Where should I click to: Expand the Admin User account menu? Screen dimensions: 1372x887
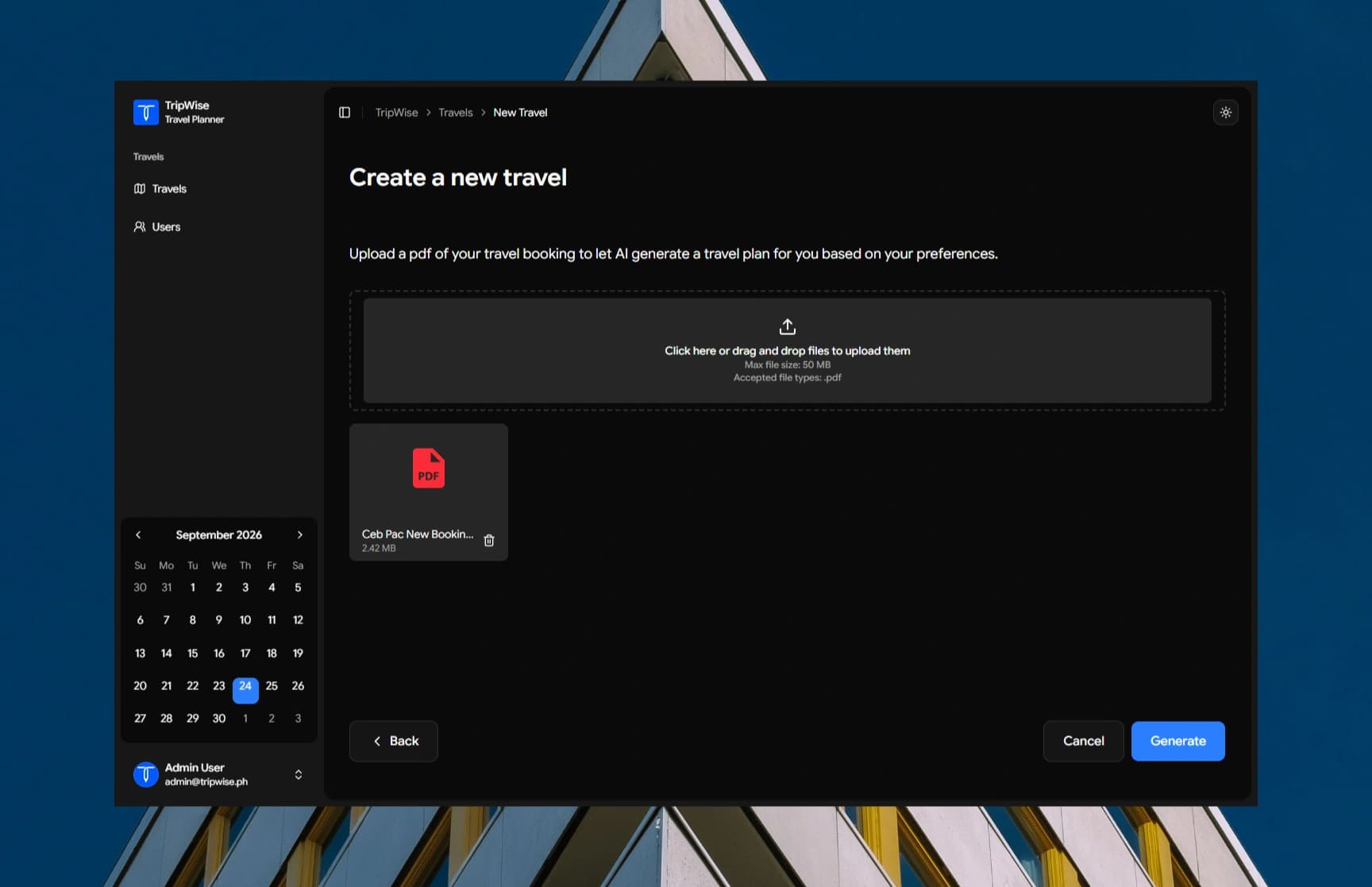[x=299, y=774]
